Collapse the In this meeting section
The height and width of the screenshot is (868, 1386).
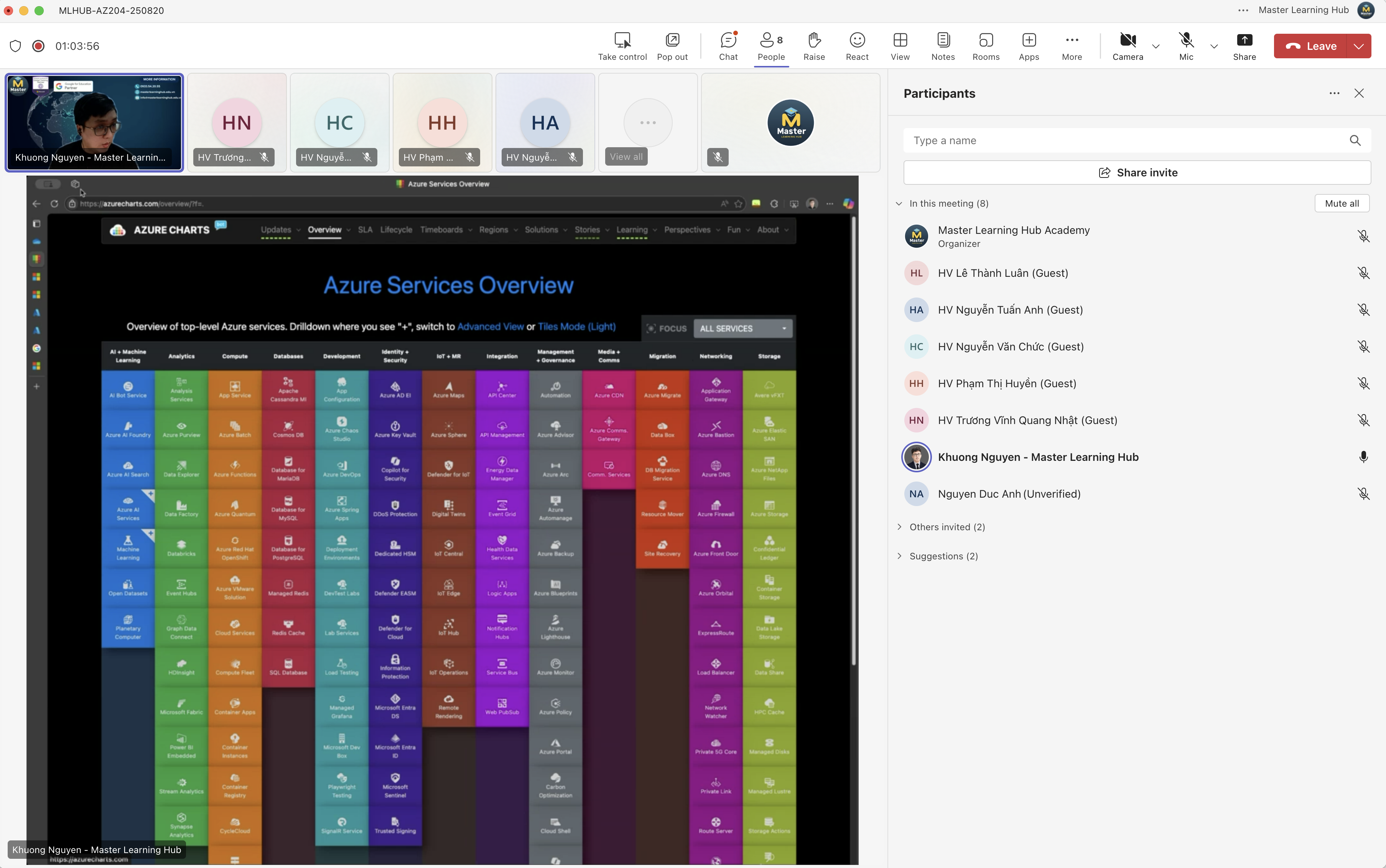pyautogui.click(x=899, y=203)
